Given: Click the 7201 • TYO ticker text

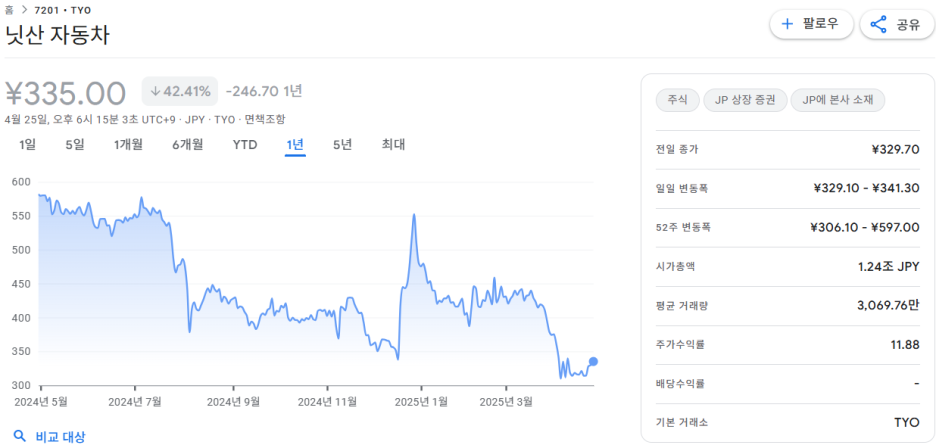Looking at the screenshot, I should coord(63,10).
